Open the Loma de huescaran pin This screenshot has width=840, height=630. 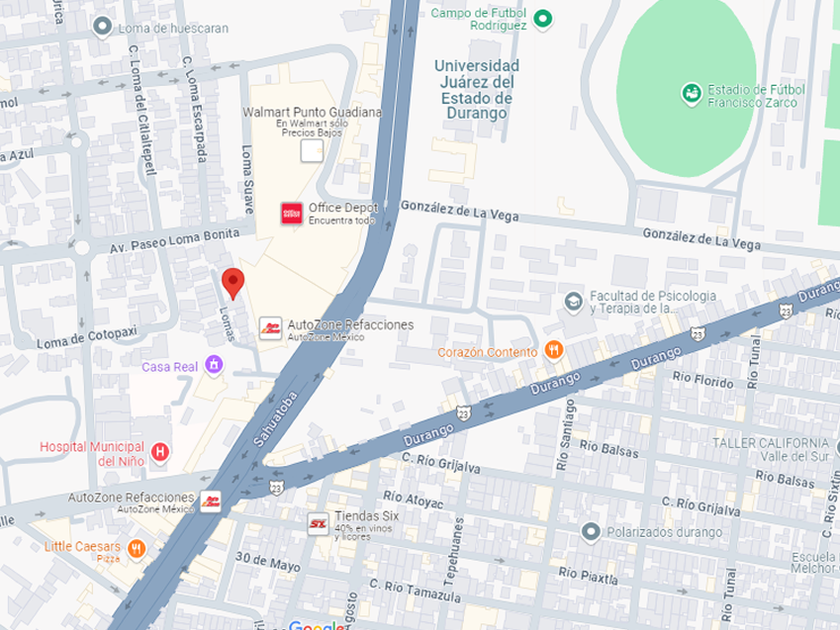[x=102, y=27]
